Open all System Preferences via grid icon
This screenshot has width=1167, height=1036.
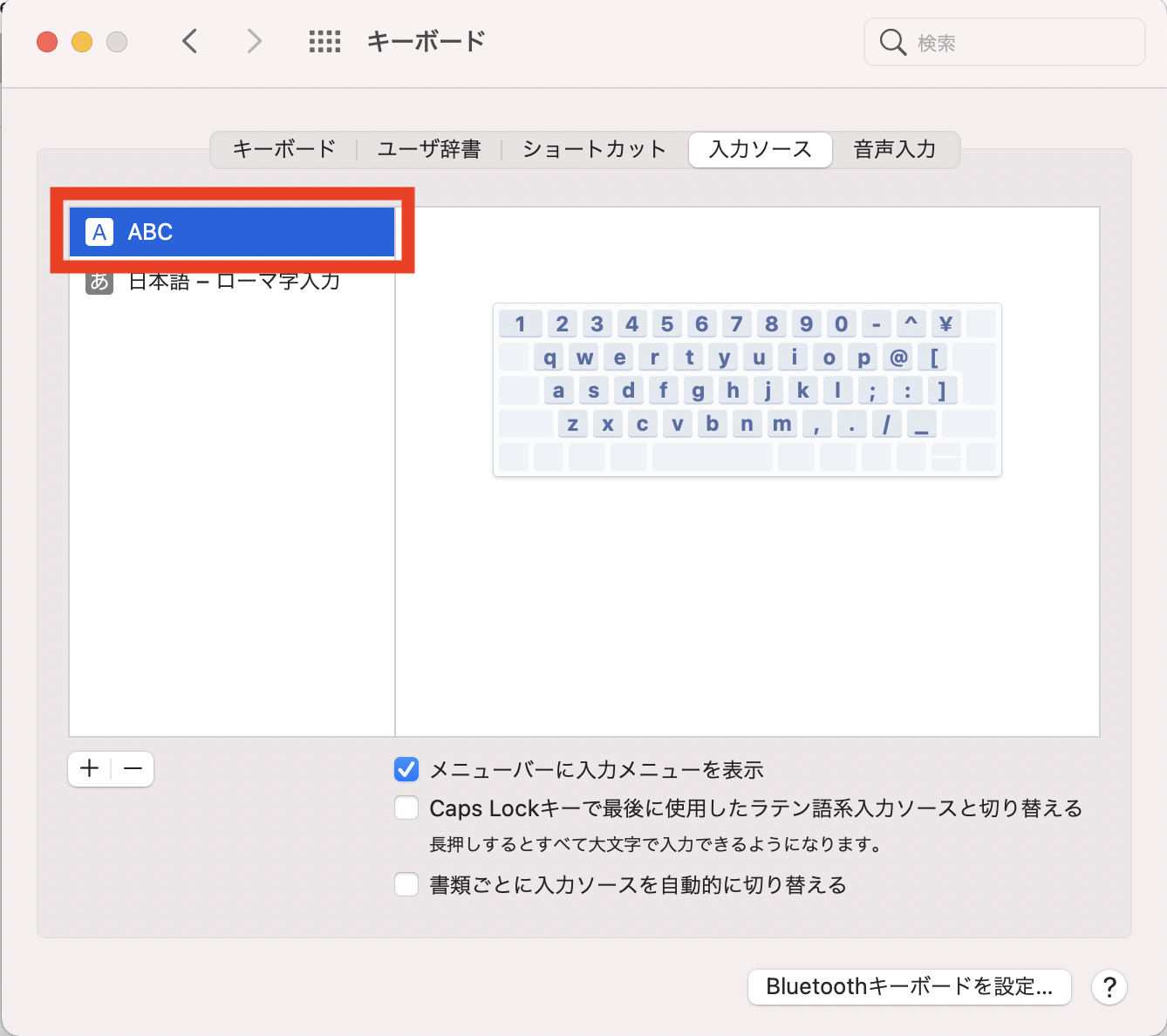click(x=324, y=41)
